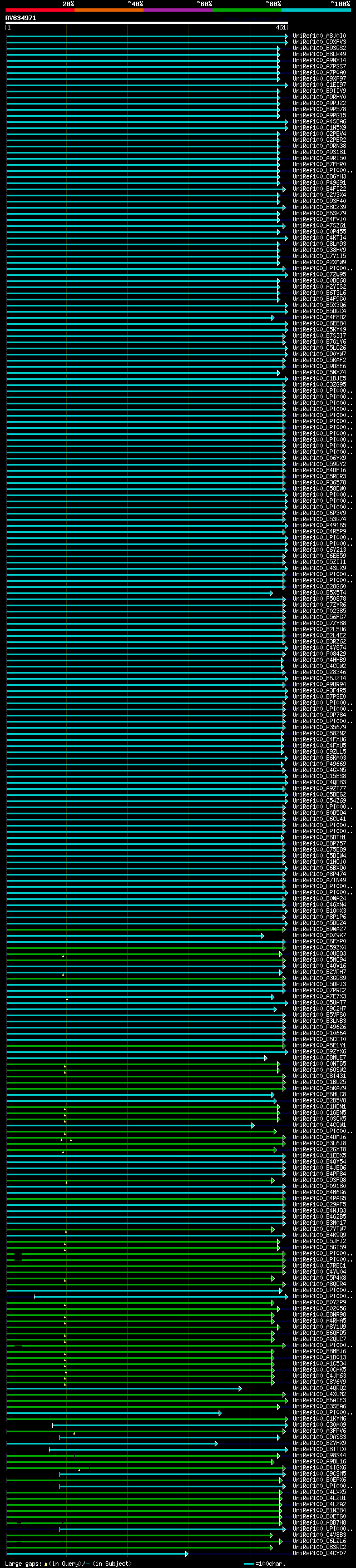Select hit UniRef100_Q15ES8
The image size is (356, 1568).
click(319, 776)
